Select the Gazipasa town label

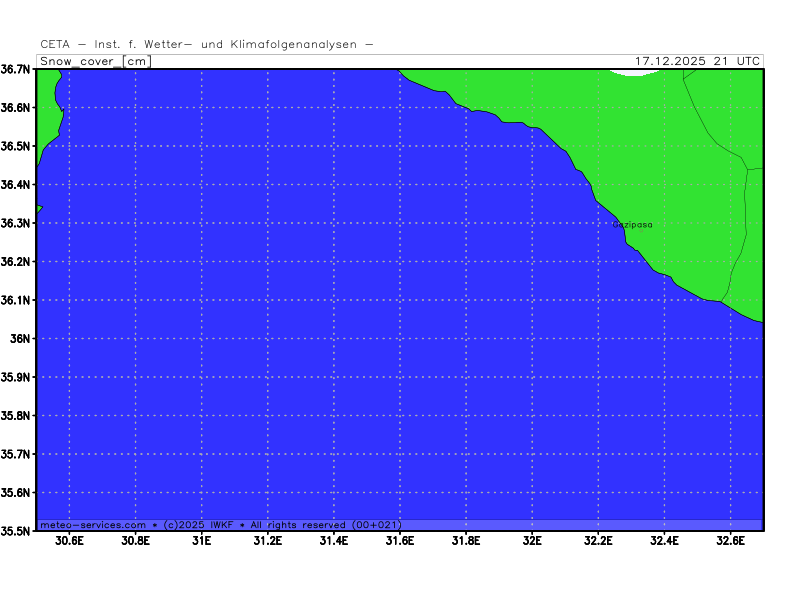tap(632, 225)
